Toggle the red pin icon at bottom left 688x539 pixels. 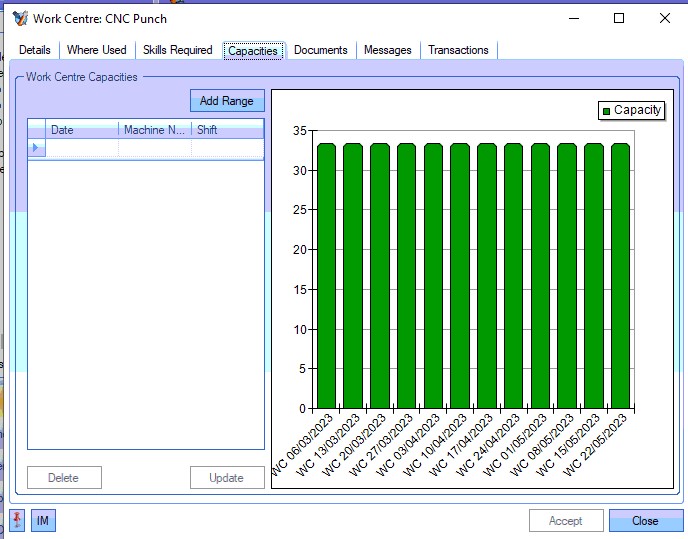pos(17,520)
